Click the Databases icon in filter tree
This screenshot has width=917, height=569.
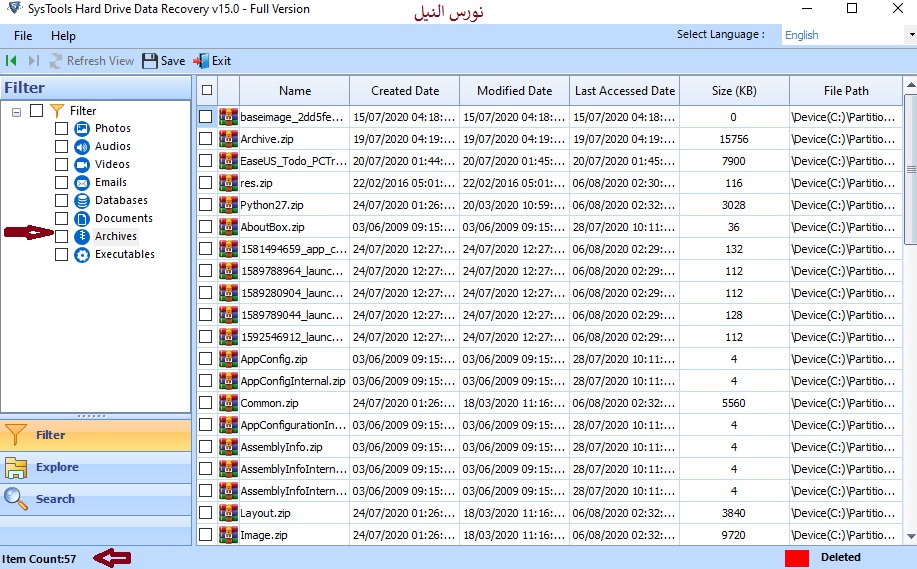82,201
